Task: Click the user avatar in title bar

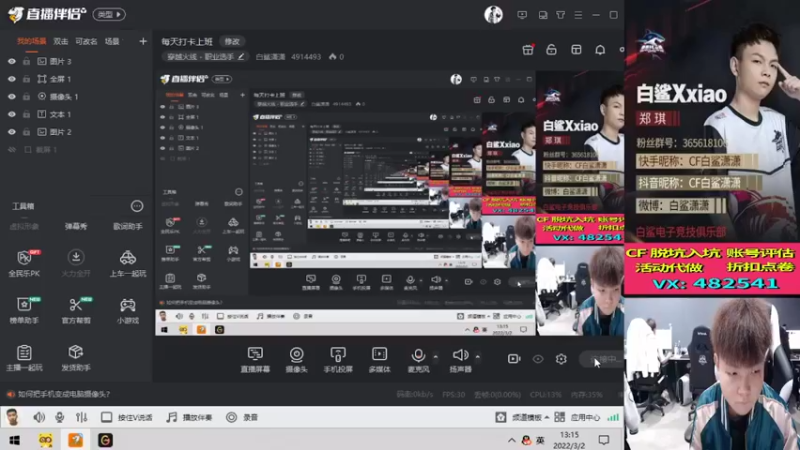Action: pyautogui.click(x=493, y=14)
